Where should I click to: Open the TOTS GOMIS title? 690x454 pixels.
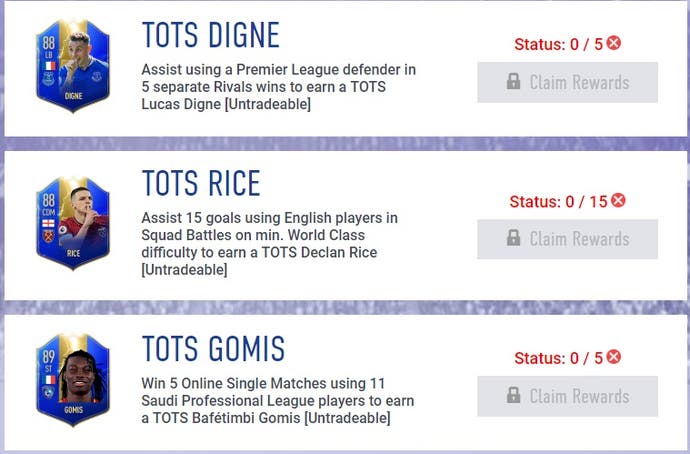tap(213, 348)
